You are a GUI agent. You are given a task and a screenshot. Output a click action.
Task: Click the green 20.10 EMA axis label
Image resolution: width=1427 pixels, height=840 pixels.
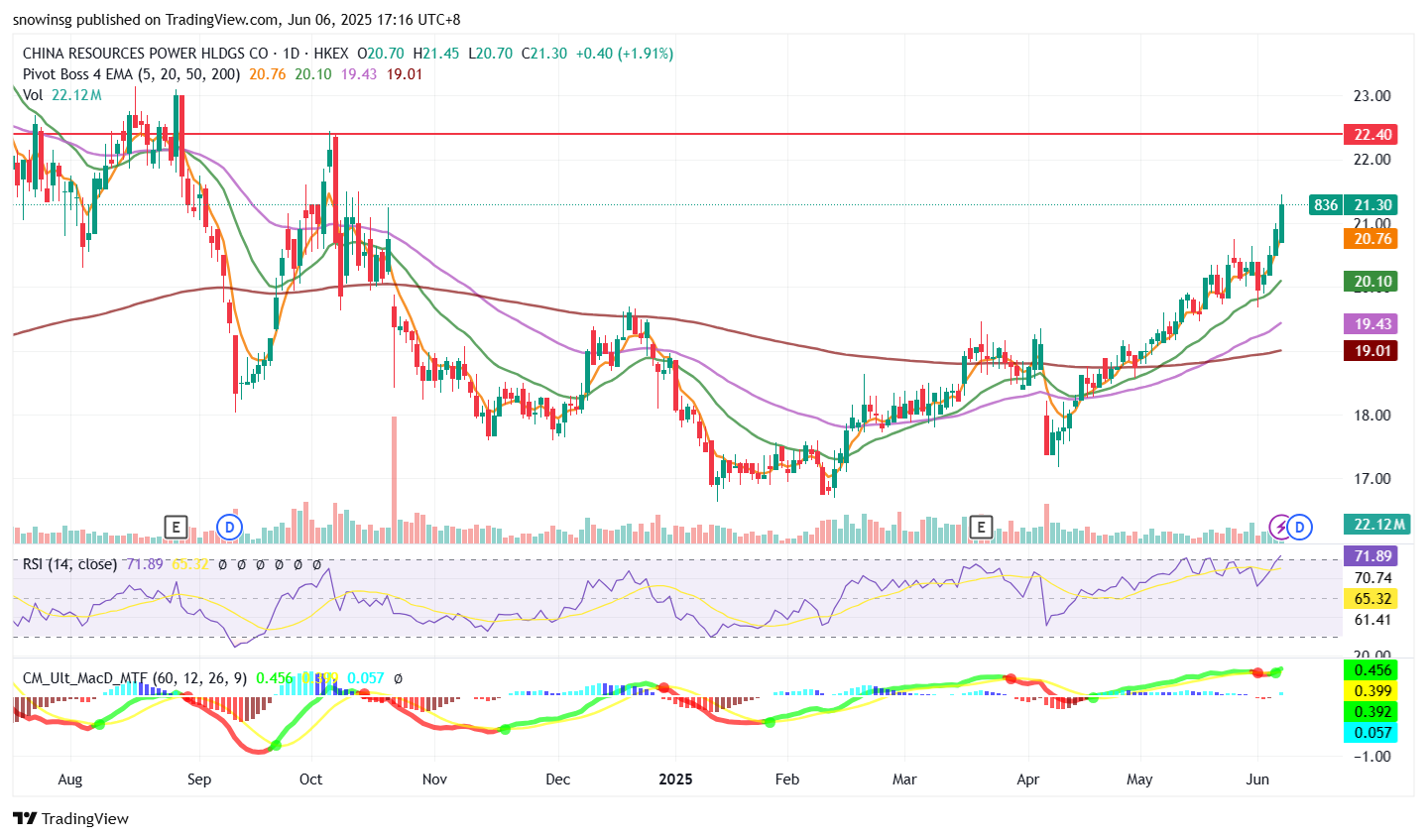coord(1372,282)
